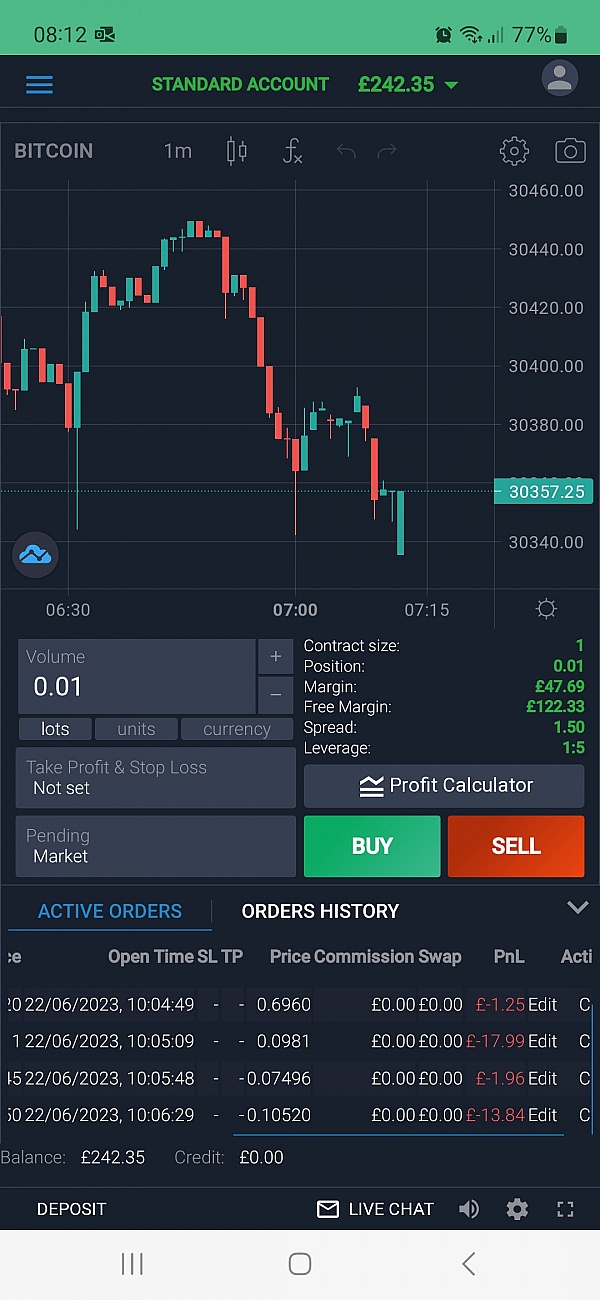The height and width of the screenshot is (1300, 600).
Task: Sort the orders by the PnL column
Action: click(x=509, y=957)
